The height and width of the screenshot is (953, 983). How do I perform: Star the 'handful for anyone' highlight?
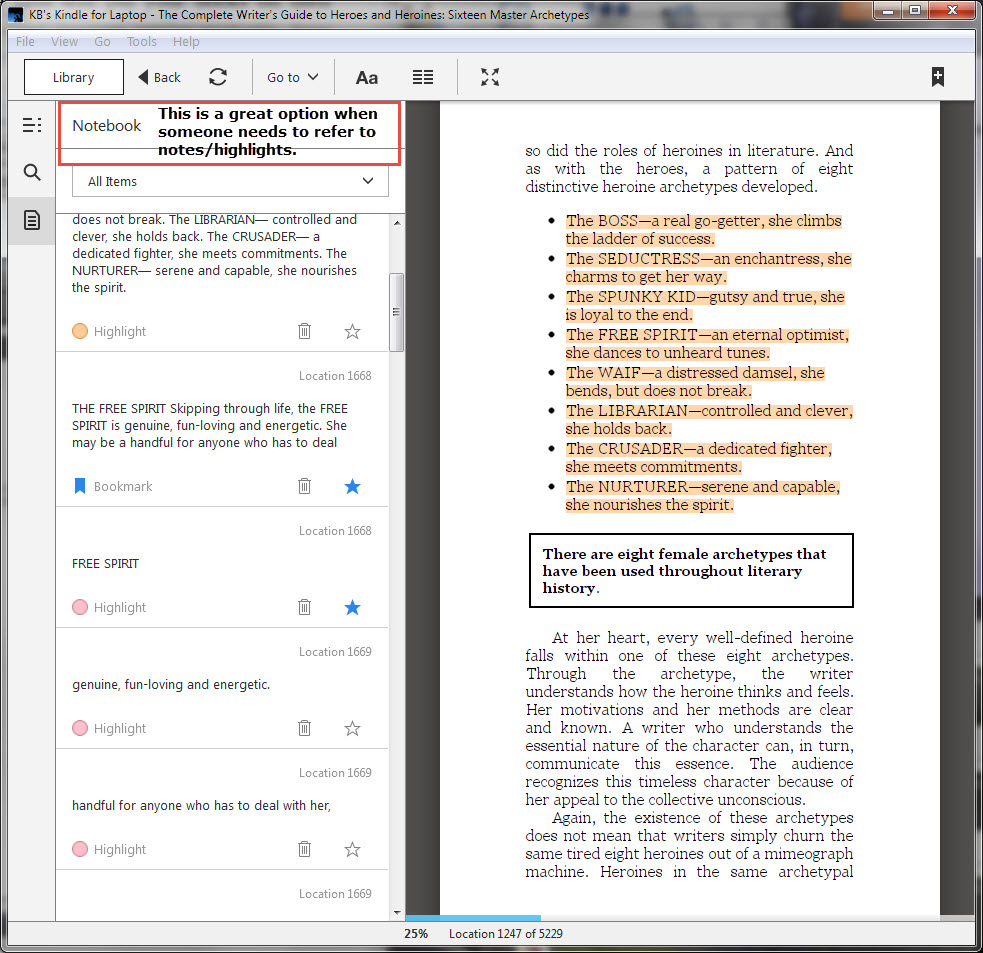(x=352, y=849)
